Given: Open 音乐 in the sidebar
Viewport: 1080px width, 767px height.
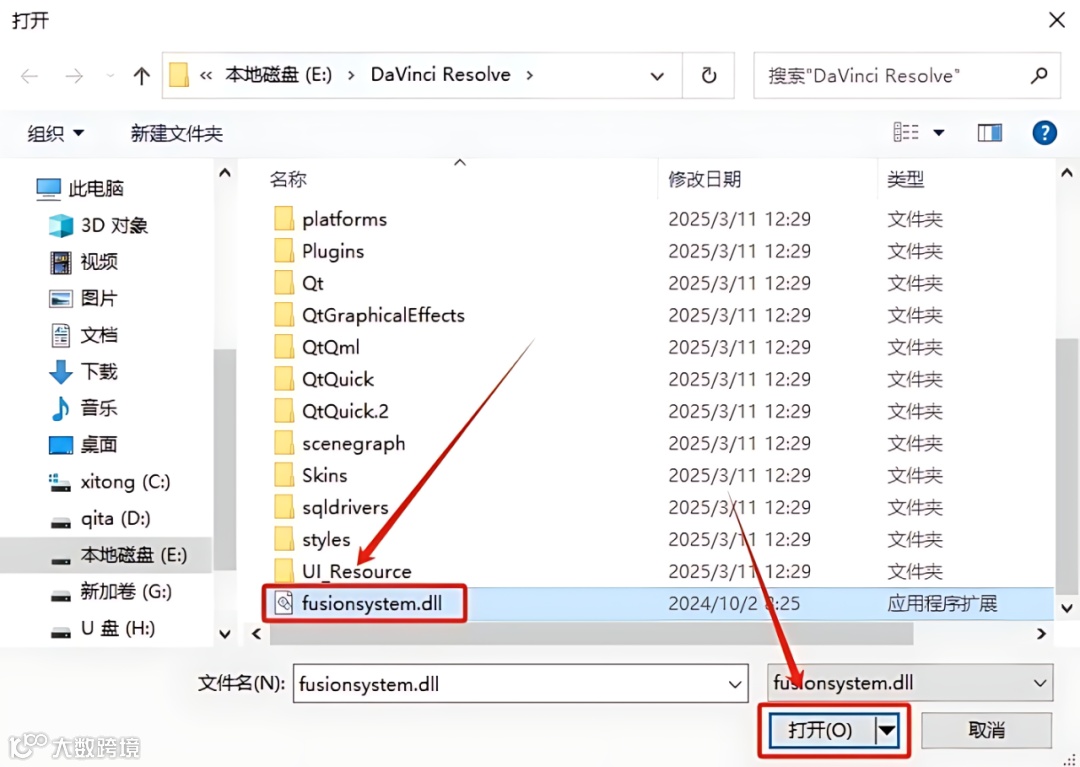Looking at the screenshot, I should [x=83, y=408].
